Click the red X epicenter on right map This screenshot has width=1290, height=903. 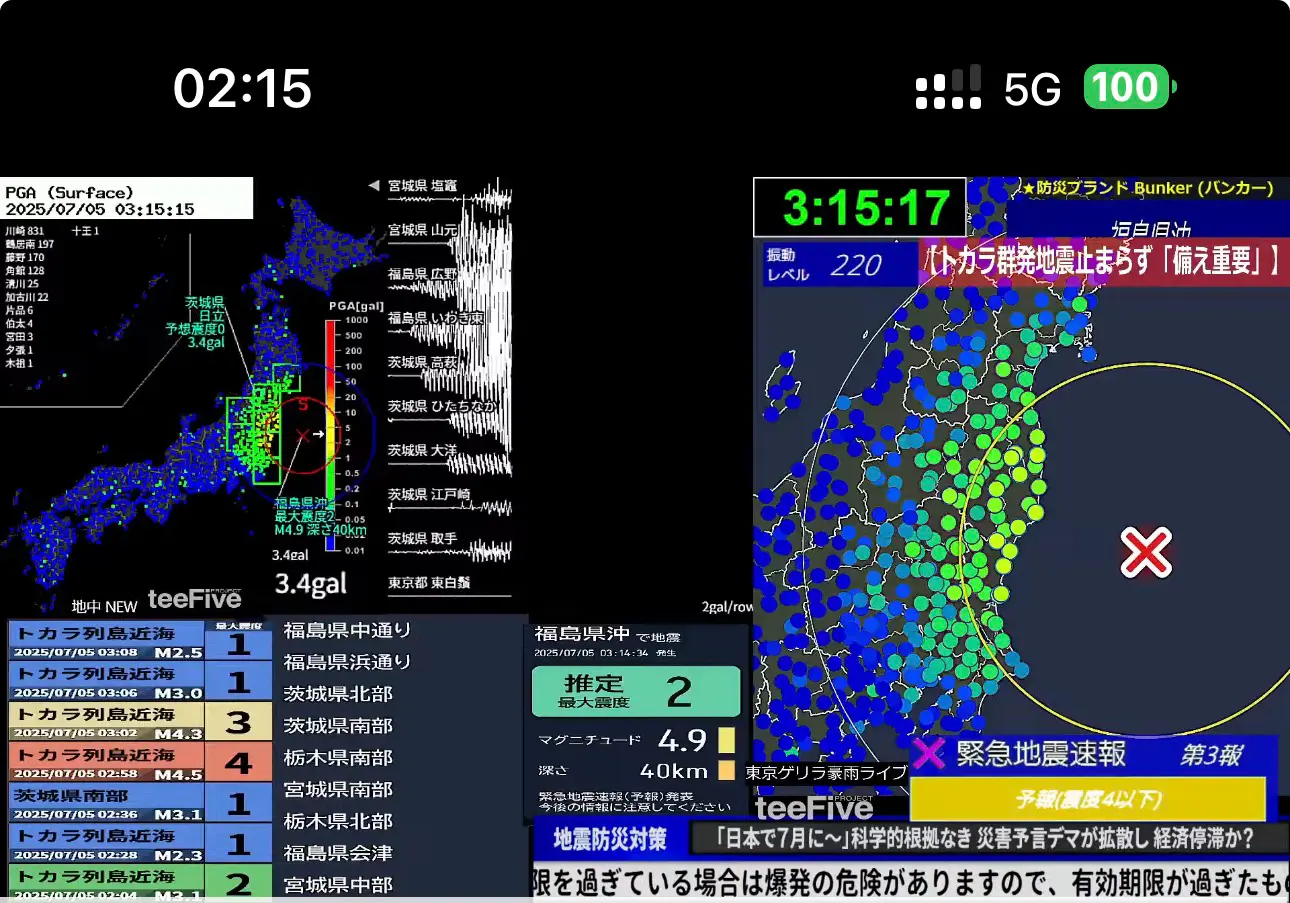[1145, 553]
